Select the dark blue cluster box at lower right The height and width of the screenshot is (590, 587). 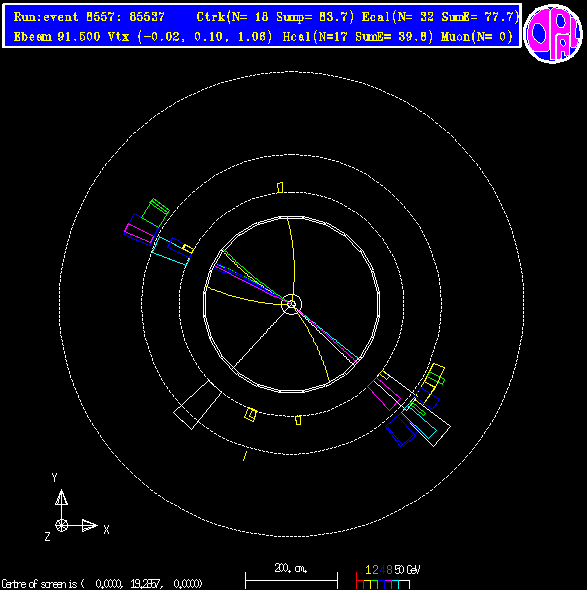coord(401,431)
